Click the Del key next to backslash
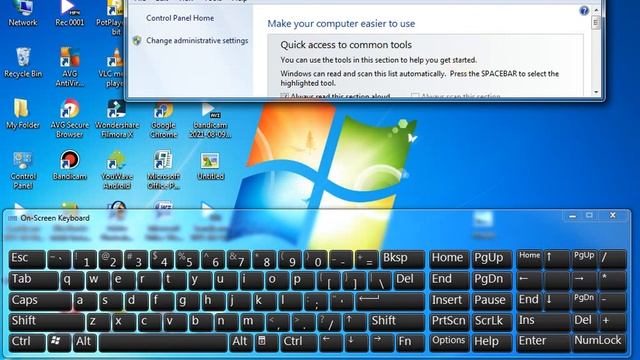The image size is (640, 360). [409, 280]
